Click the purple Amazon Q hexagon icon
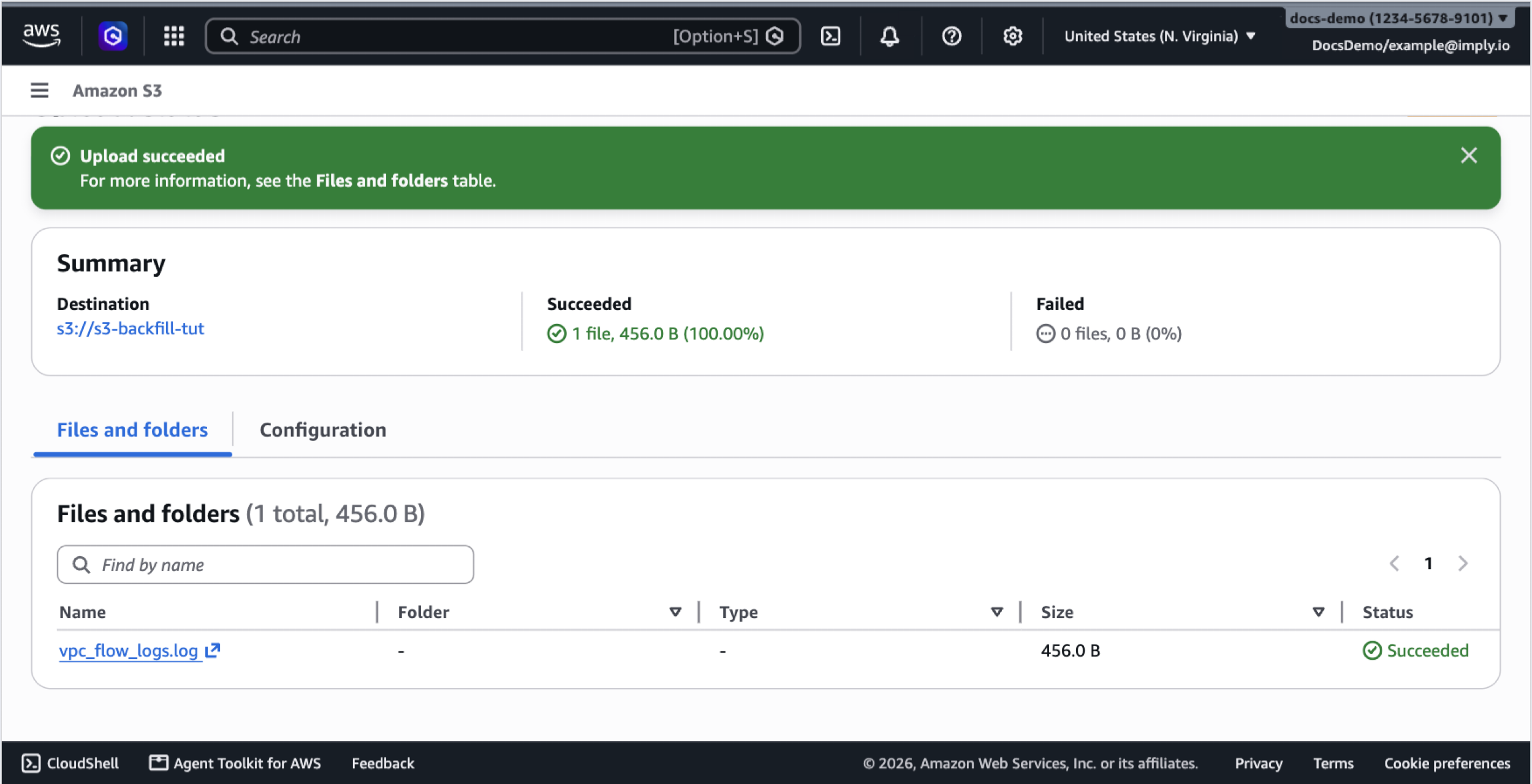Viewport: 1532px width, 784px height. (113, 36)
